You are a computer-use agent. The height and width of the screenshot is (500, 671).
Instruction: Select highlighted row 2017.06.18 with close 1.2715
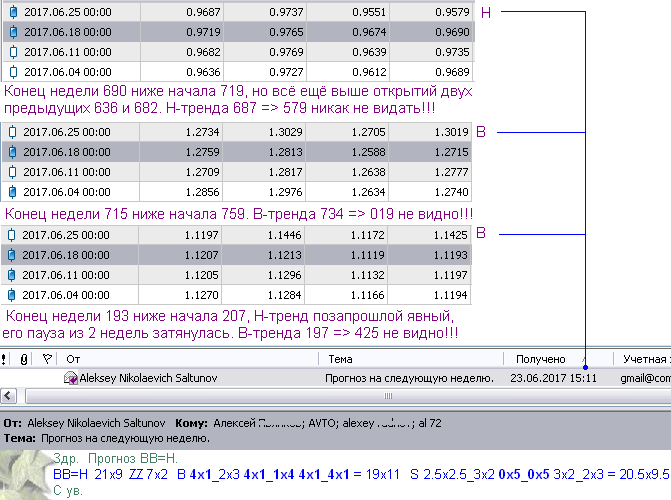click(x=237, y=152)
